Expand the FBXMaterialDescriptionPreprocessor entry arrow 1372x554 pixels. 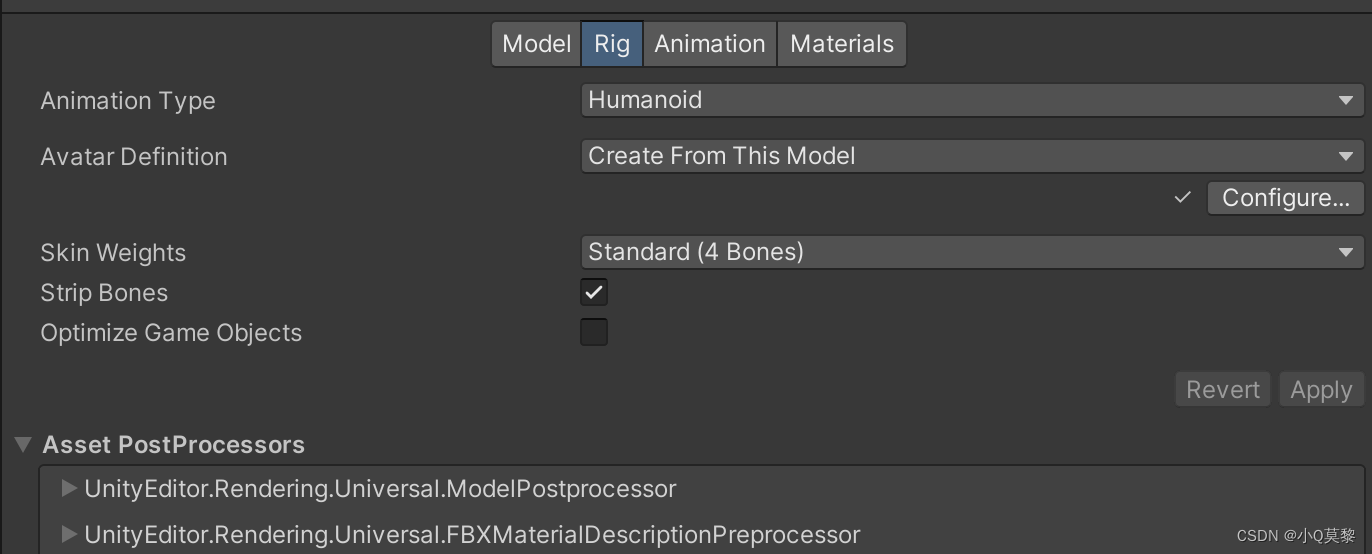point(69,535)
